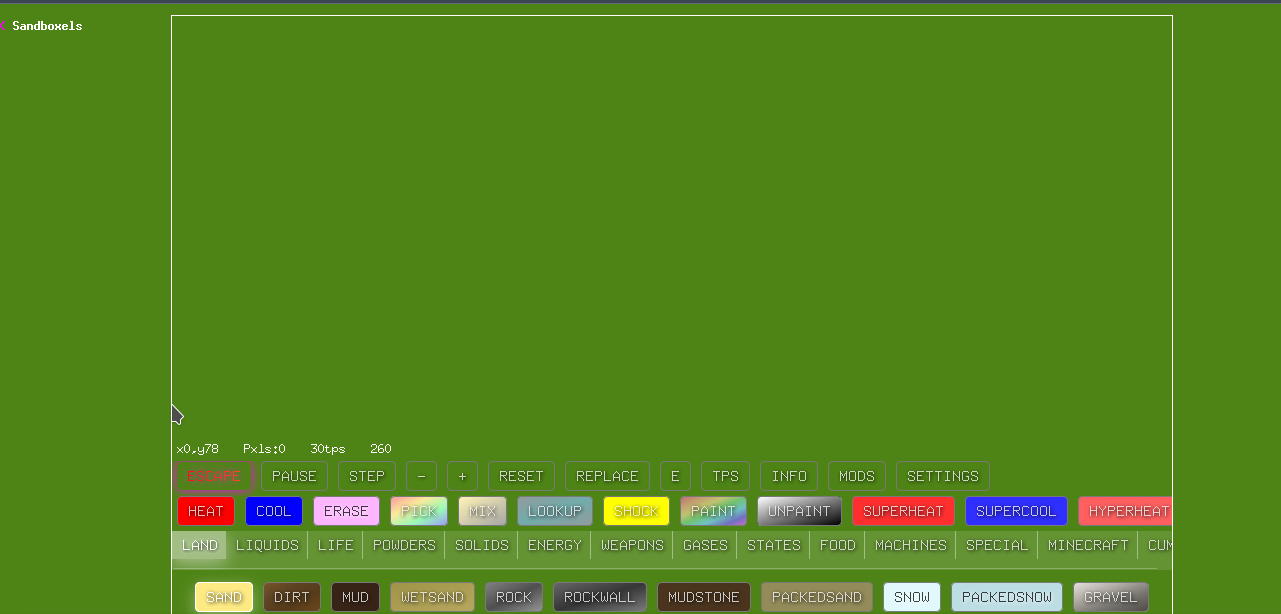Viewport: 1281px width, 614px height.
Task: Switch to the Land category tab
Action: coord(200,545)
